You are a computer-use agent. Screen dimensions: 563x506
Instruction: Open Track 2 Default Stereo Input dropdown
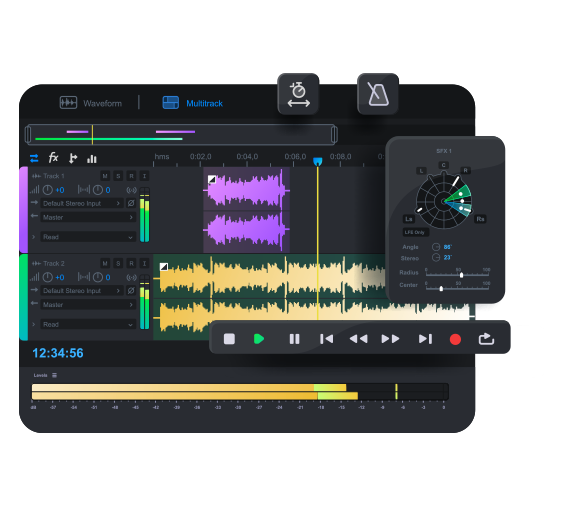tap(82, 291)
